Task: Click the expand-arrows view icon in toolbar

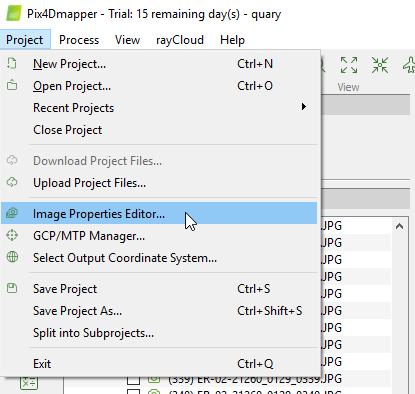Action: point(349,65)
